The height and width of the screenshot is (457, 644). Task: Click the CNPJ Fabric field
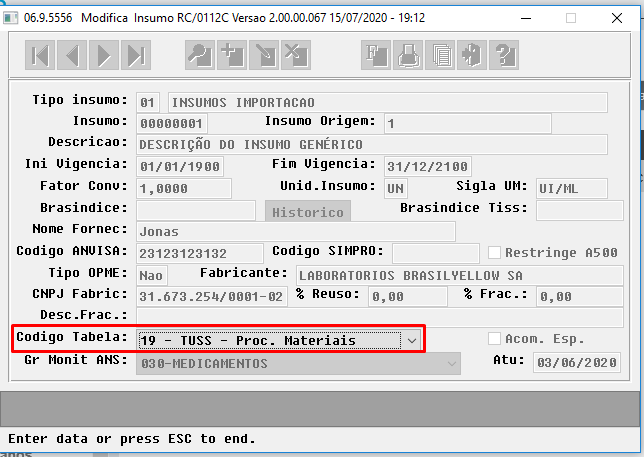212,297
